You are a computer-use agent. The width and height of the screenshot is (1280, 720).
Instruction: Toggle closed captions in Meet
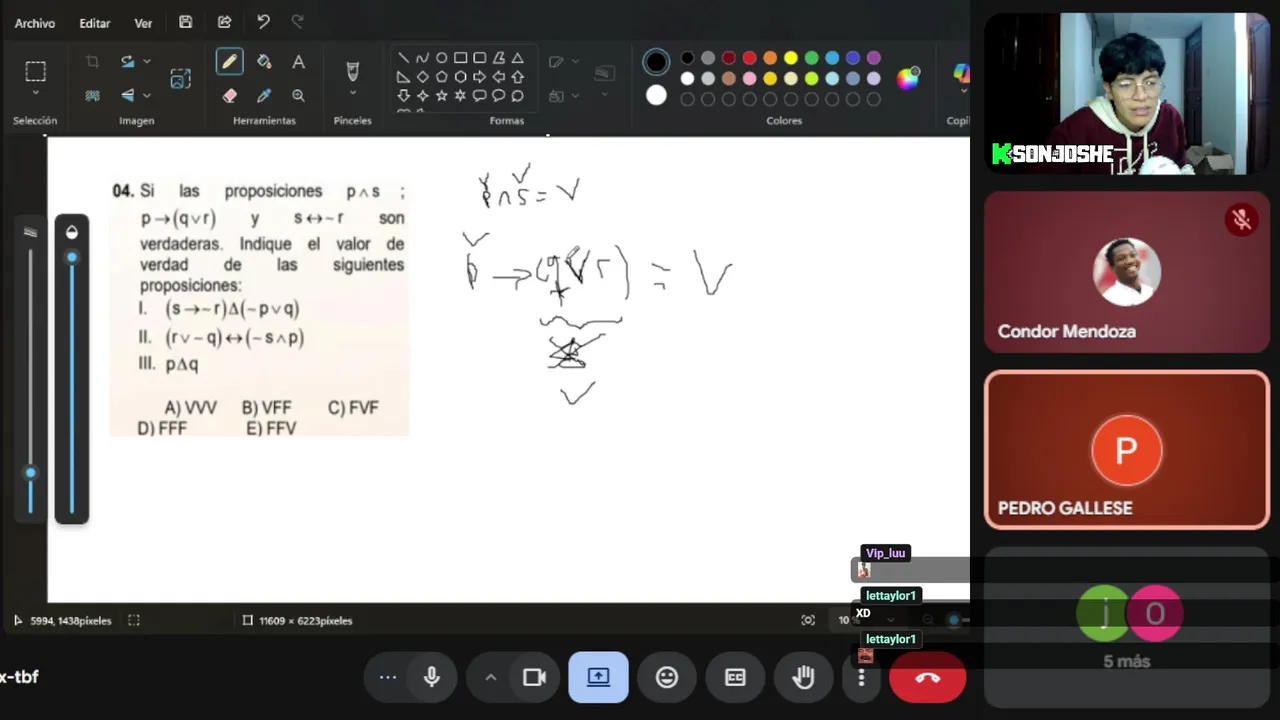(735, 677)
